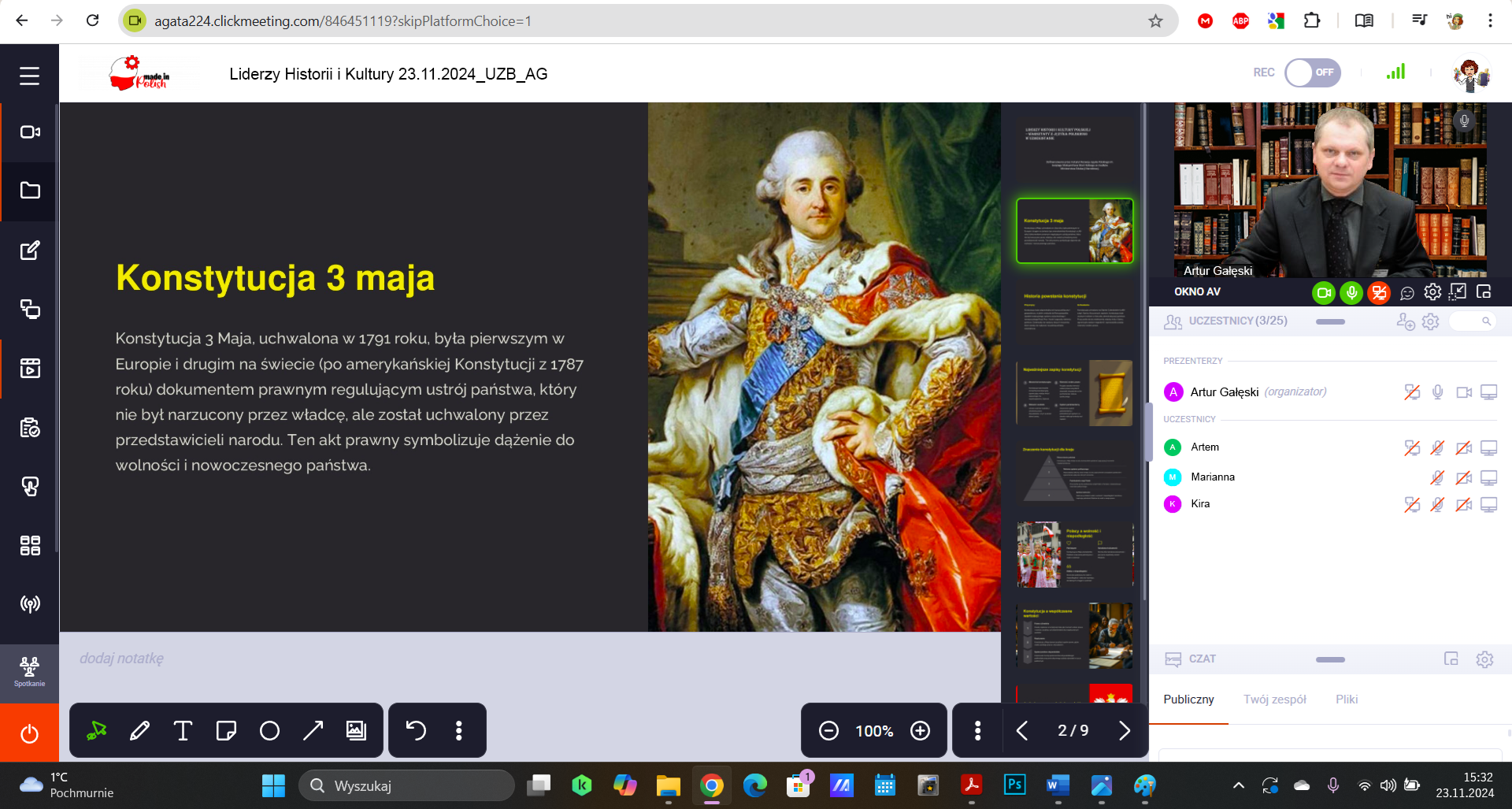
Task: Select the sticky note tool
Action: click(226, 730)
